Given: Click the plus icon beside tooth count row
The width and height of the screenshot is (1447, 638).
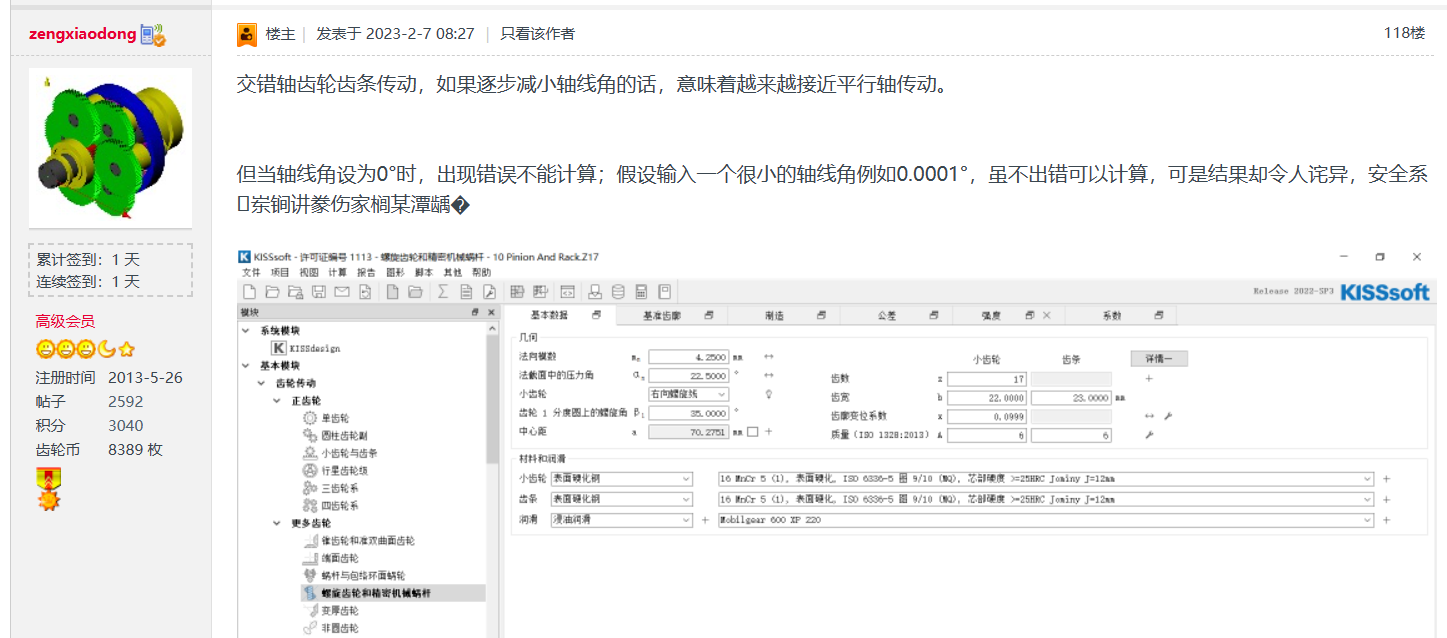Looking at the screenshot, I should coord(1149,379).
